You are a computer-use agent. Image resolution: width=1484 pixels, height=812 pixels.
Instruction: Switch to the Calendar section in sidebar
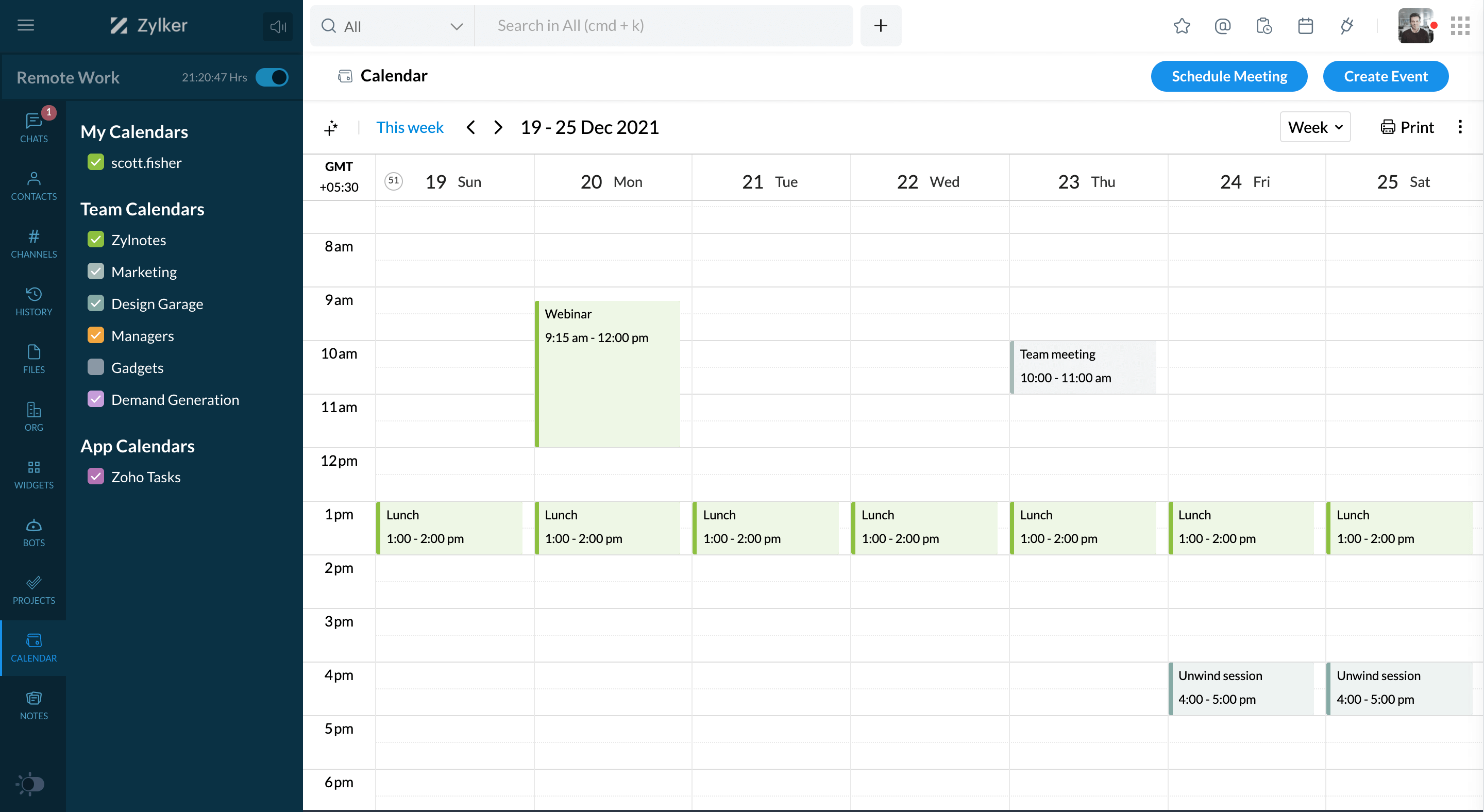point(33,647)
